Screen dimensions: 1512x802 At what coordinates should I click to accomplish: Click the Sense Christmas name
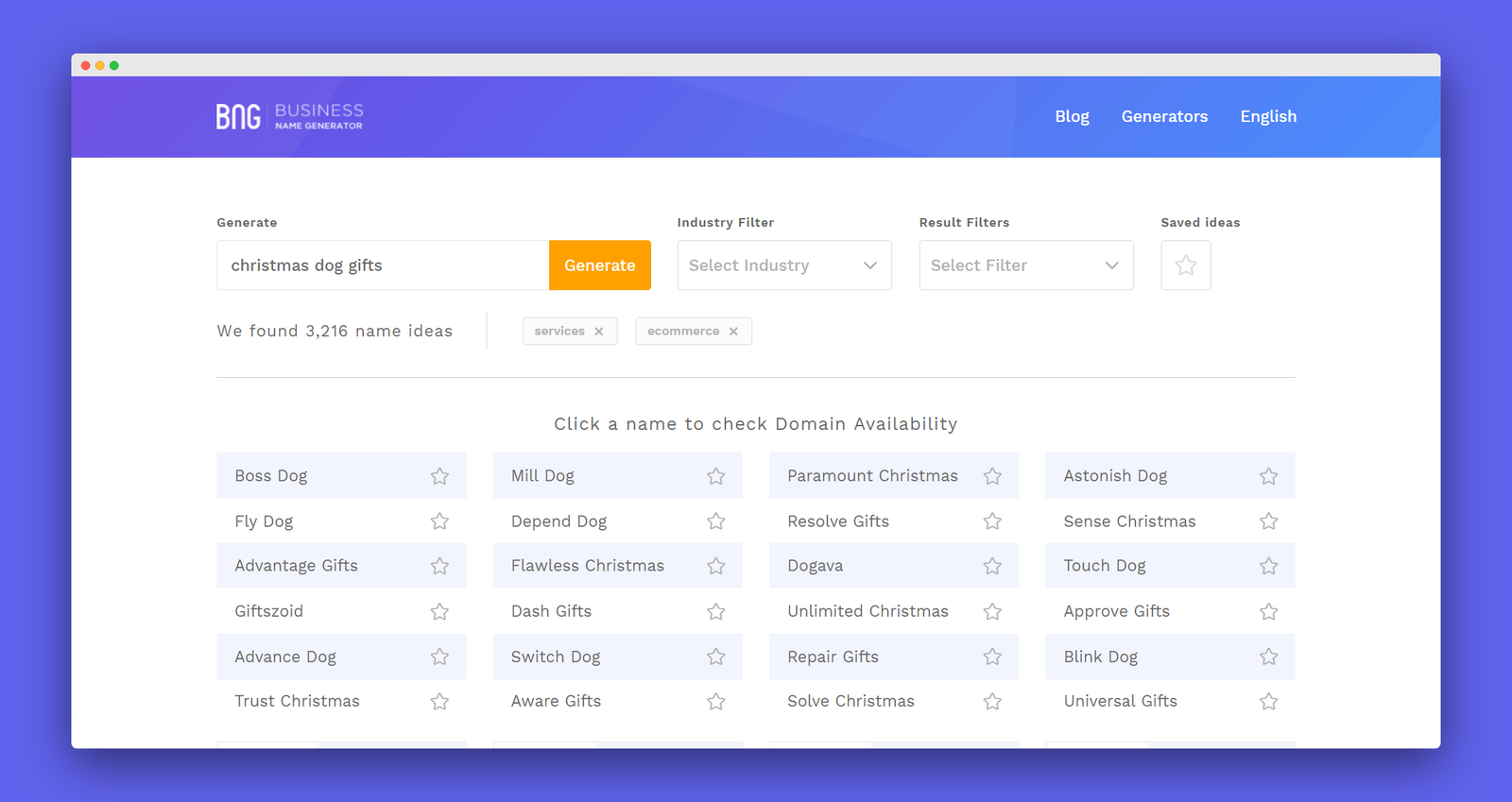point(1129,521)
